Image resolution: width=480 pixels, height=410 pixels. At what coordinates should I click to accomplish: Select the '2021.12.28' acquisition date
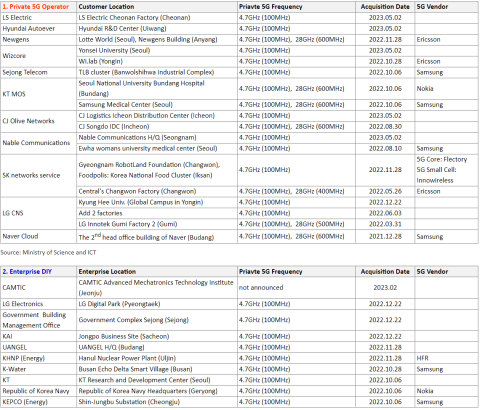pos(385,237)
